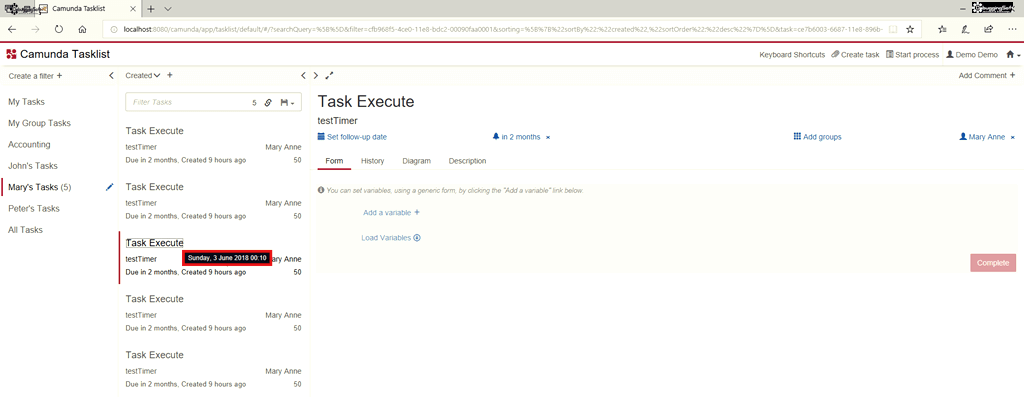The height and width of the screenshot is (397, 1024).
Task: Click Create a filter
Action: 35,76
